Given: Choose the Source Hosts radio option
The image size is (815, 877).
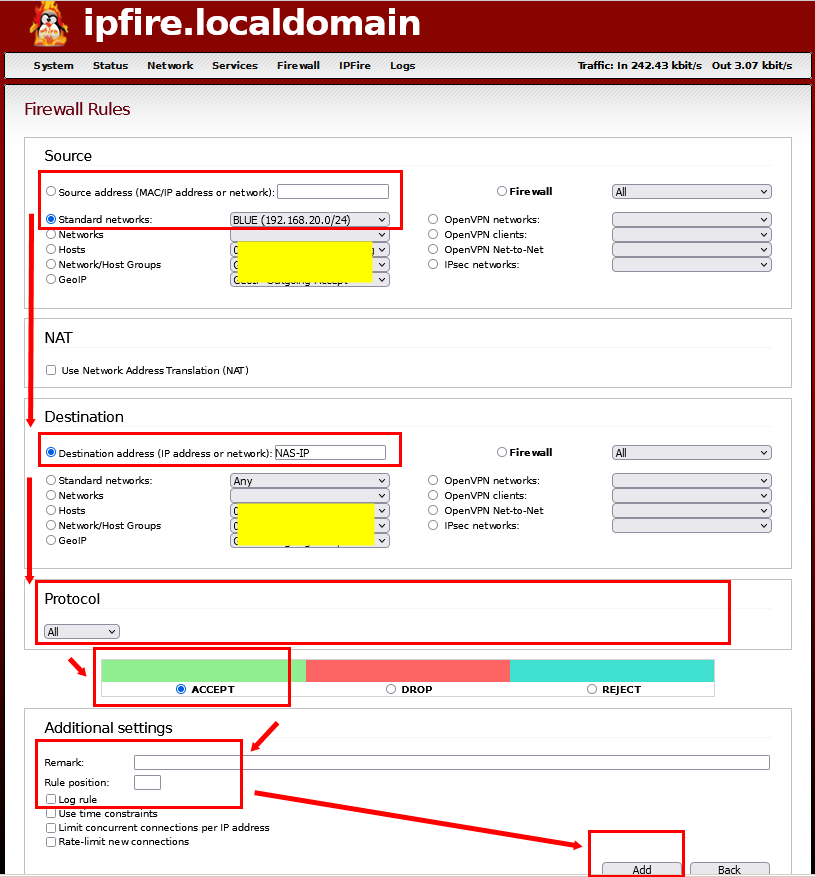Looking at the screenshot, I should [x=51, y=249].
